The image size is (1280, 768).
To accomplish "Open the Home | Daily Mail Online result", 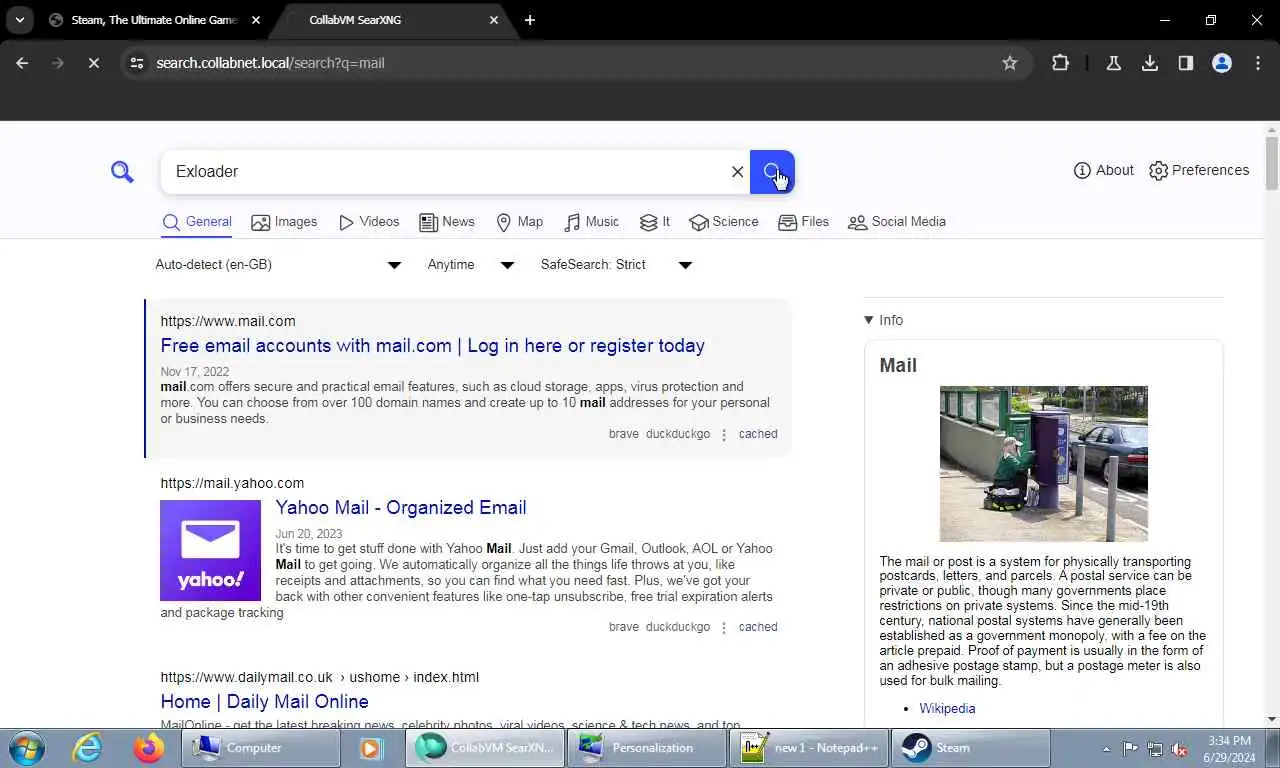I will 264,702.
